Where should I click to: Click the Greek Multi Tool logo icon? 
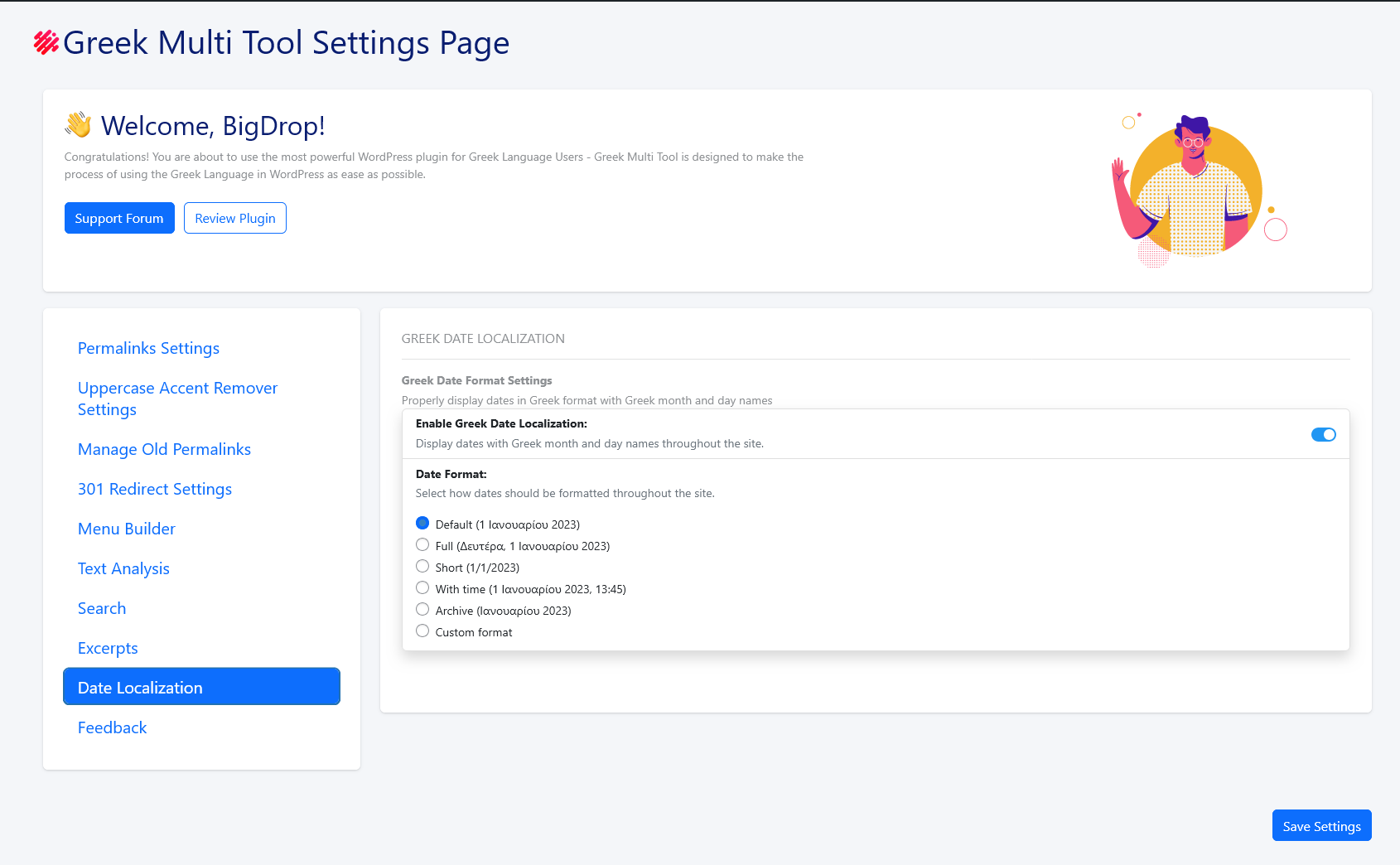coord(46,42)
